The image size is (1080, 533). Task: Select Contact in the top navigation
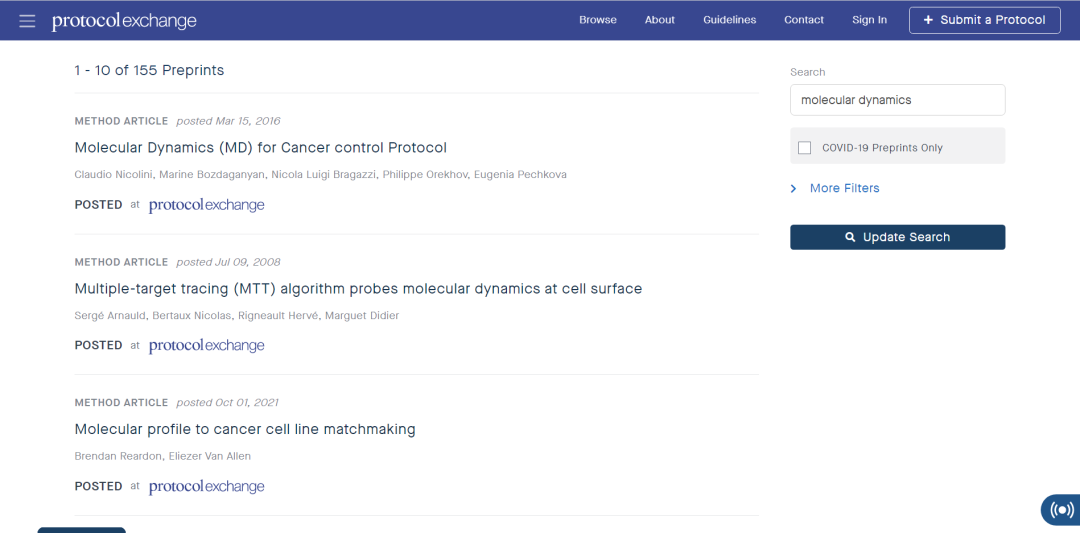tap(804, 20)
